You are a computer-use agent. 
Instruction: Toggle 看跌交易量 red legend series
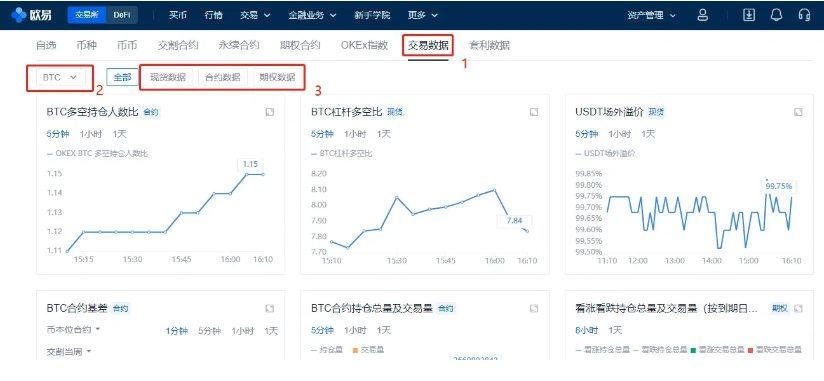pos(775,349)
